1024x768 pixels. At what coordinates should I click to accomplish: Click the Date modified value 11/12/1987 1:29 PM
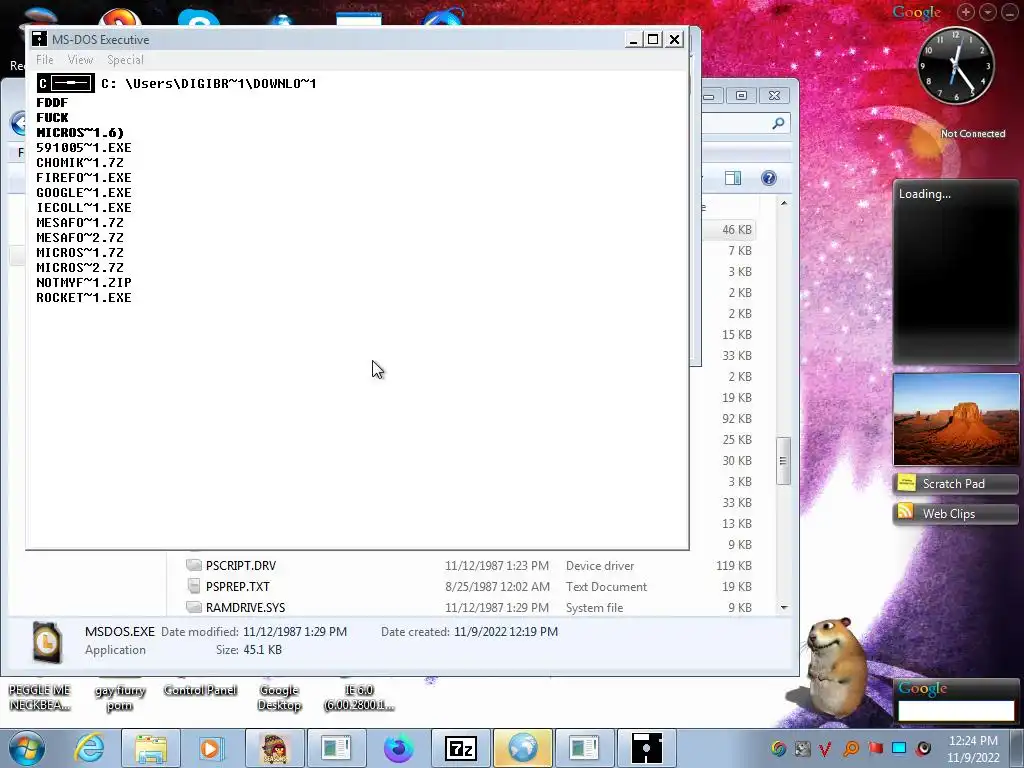point(295,632)
